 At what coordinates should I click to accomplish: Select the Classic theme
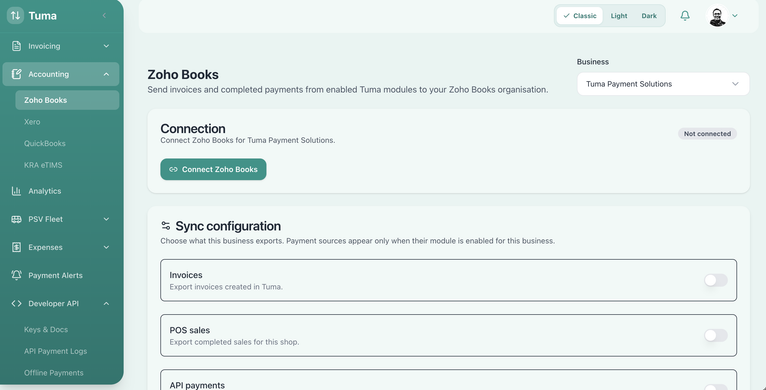tap(579, 16)
